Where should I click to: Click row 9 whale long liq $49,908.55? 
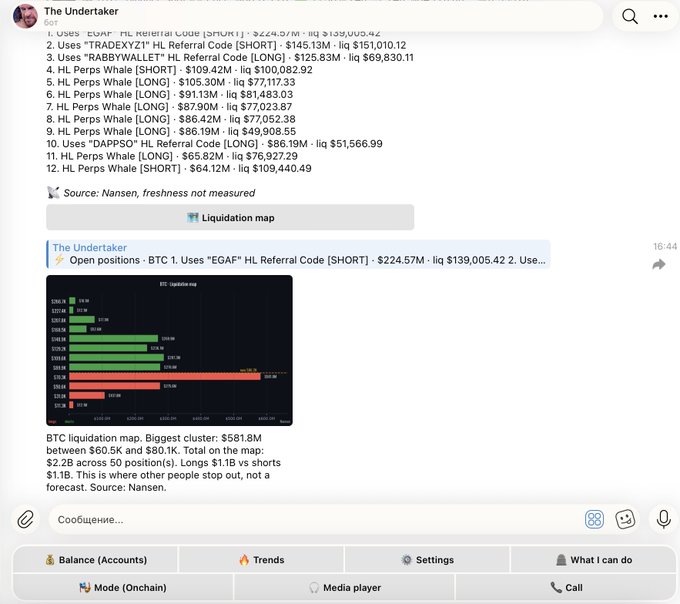[x=171, y=131]
